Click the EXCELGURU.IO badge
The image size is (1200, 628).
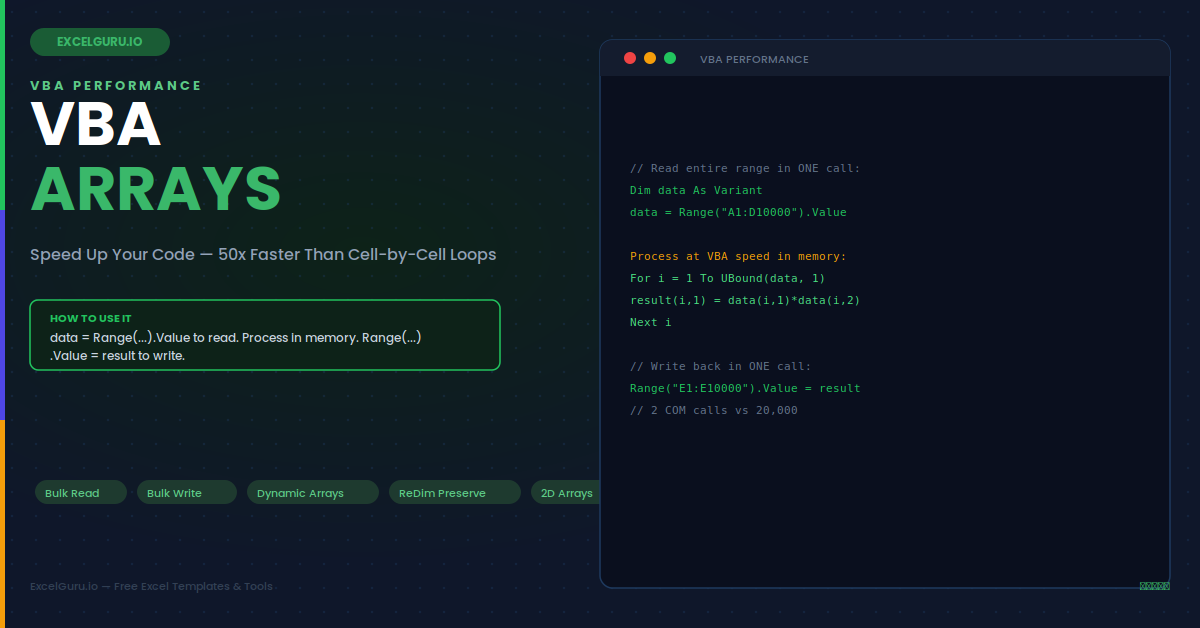(x=100, y=42)
